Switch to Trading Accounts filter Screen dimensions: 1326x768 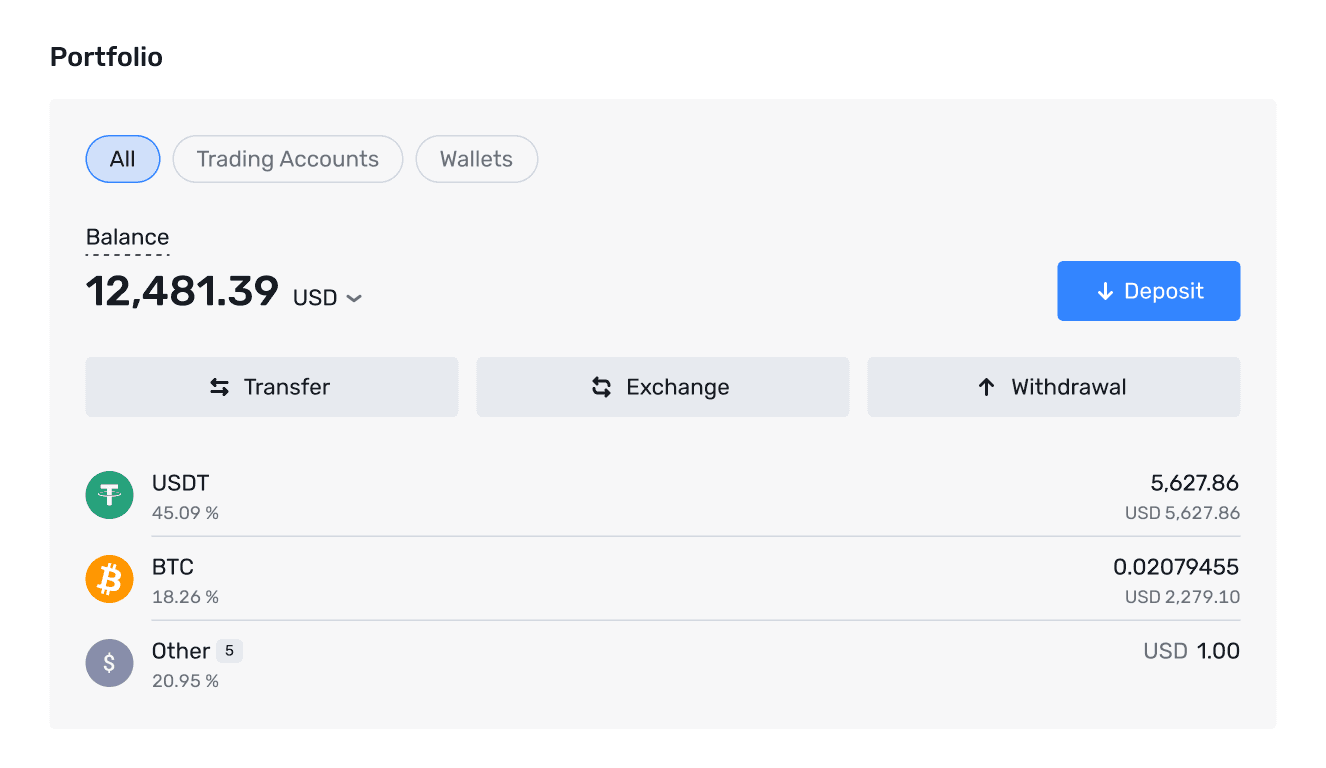287,158
